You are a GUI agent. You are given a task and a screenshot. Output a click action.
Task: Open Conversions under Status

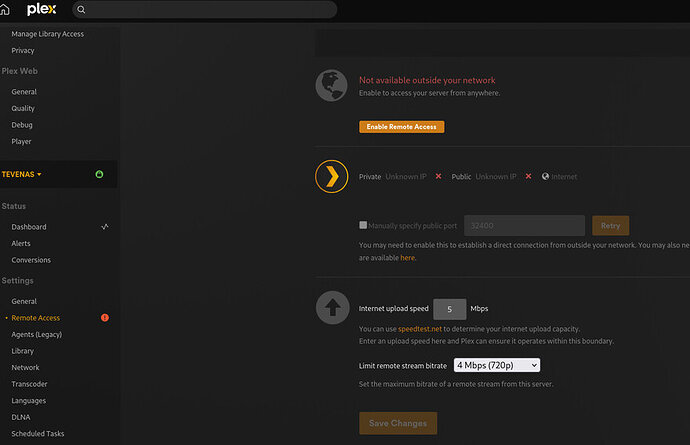(31, 260)
